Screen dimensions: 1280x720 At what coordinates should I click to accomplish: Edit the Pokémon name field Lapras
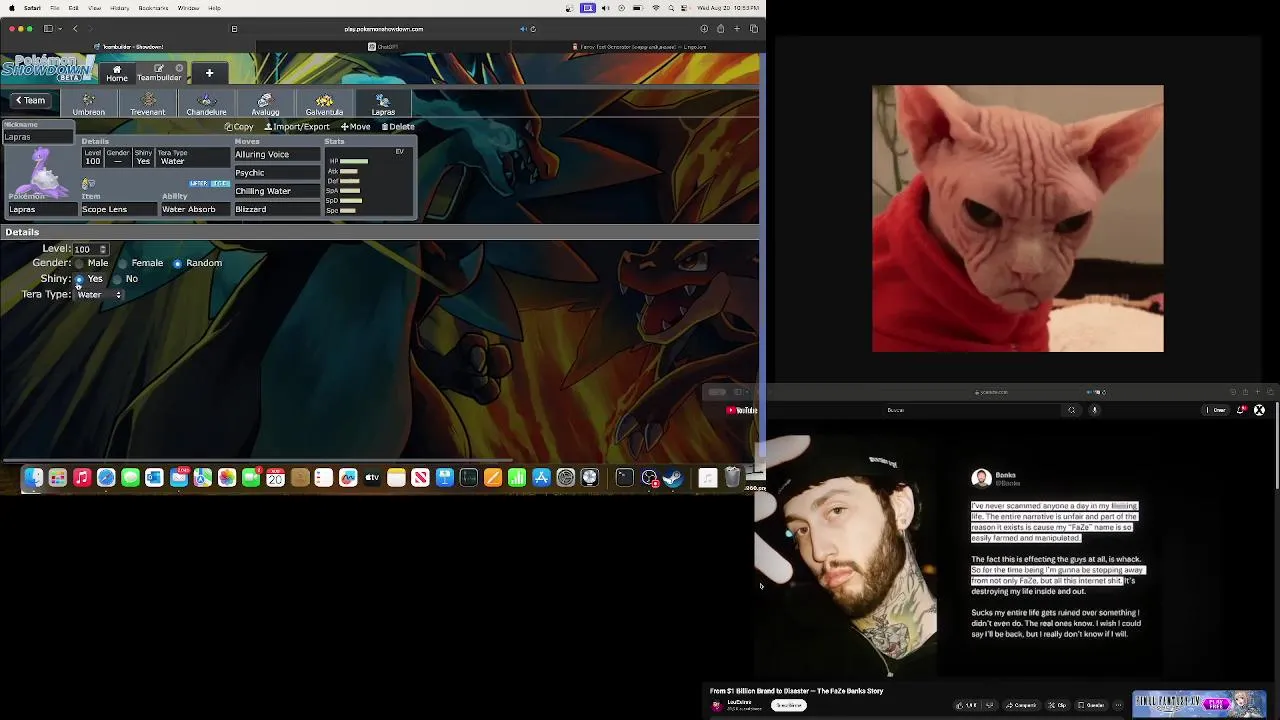click(42, 209)
